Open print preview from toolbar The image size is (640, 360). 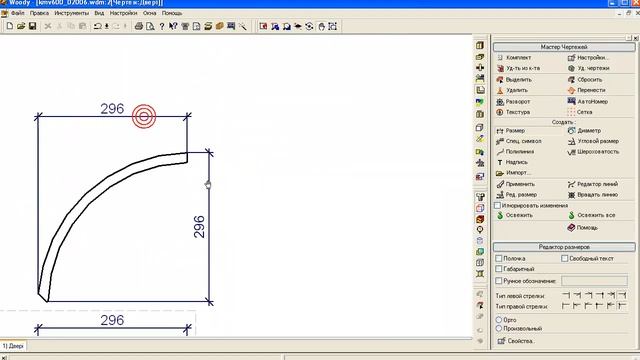(x=150, y=26)
